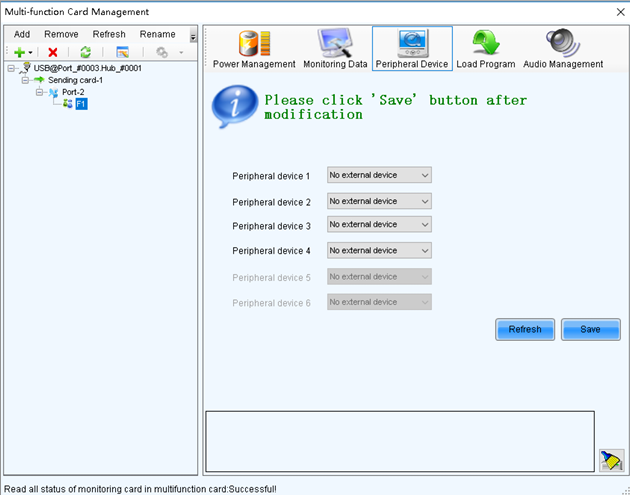Collapse the Sending card-1 node

pyautogui.click(x=25, y=80)
